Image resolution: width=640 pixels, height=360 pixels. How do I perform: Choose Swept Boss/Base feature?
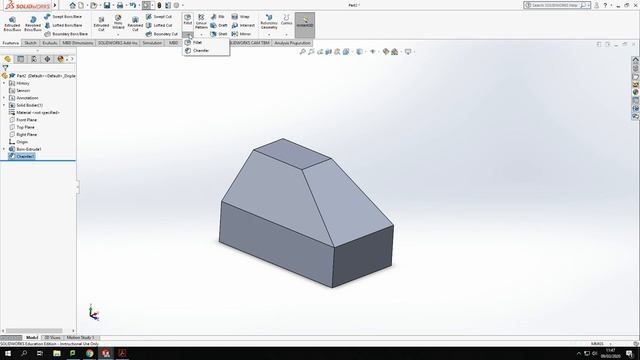pos(63,17)
